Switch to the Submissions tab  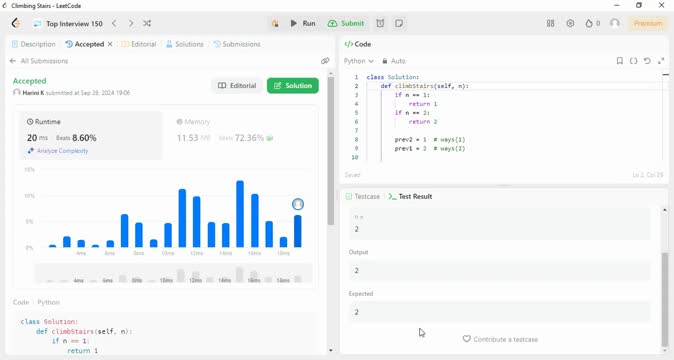[237, 44]
